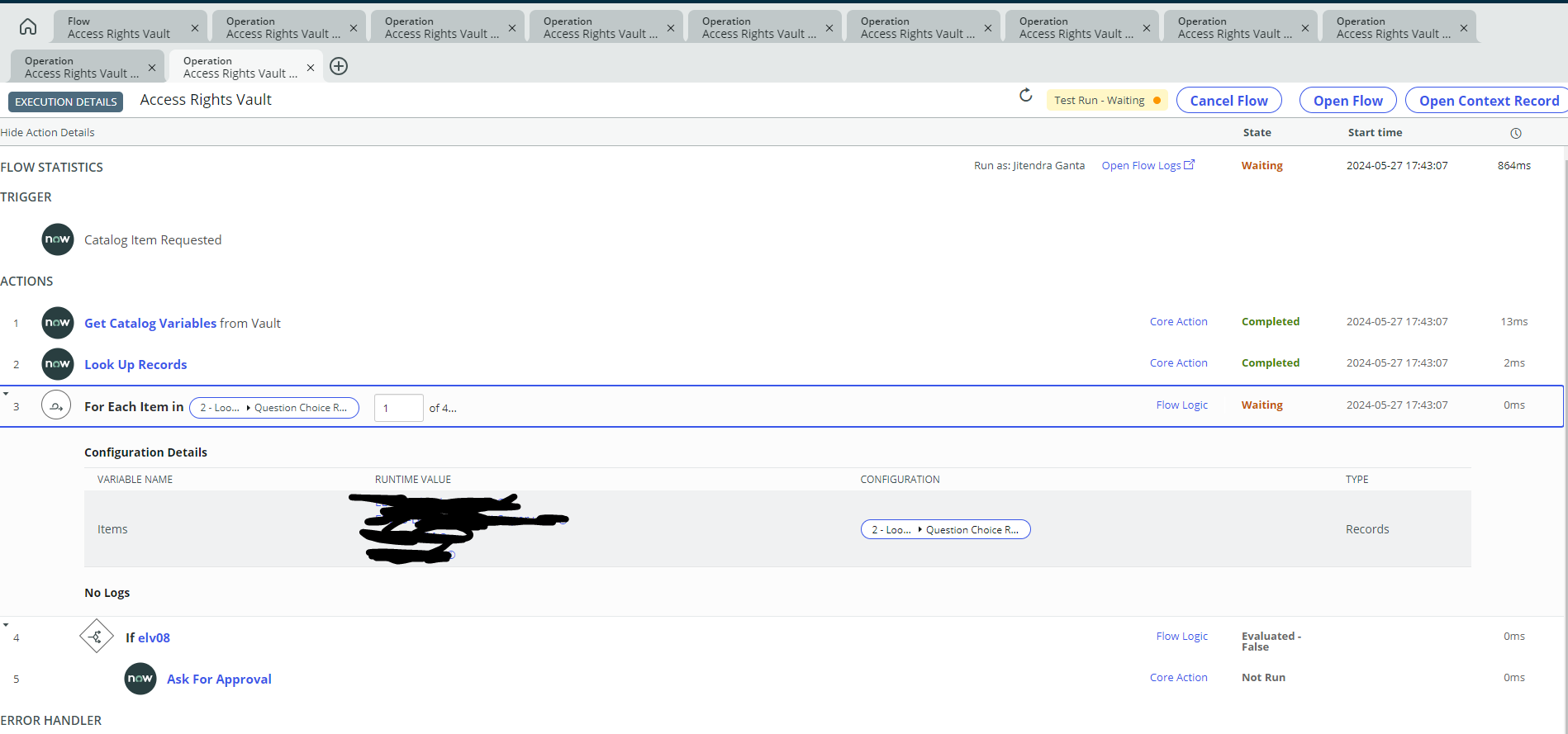This screenshot has height=734, width=1568.
Task: Click the 'Items' variable name cell
Action: [112, 529]
